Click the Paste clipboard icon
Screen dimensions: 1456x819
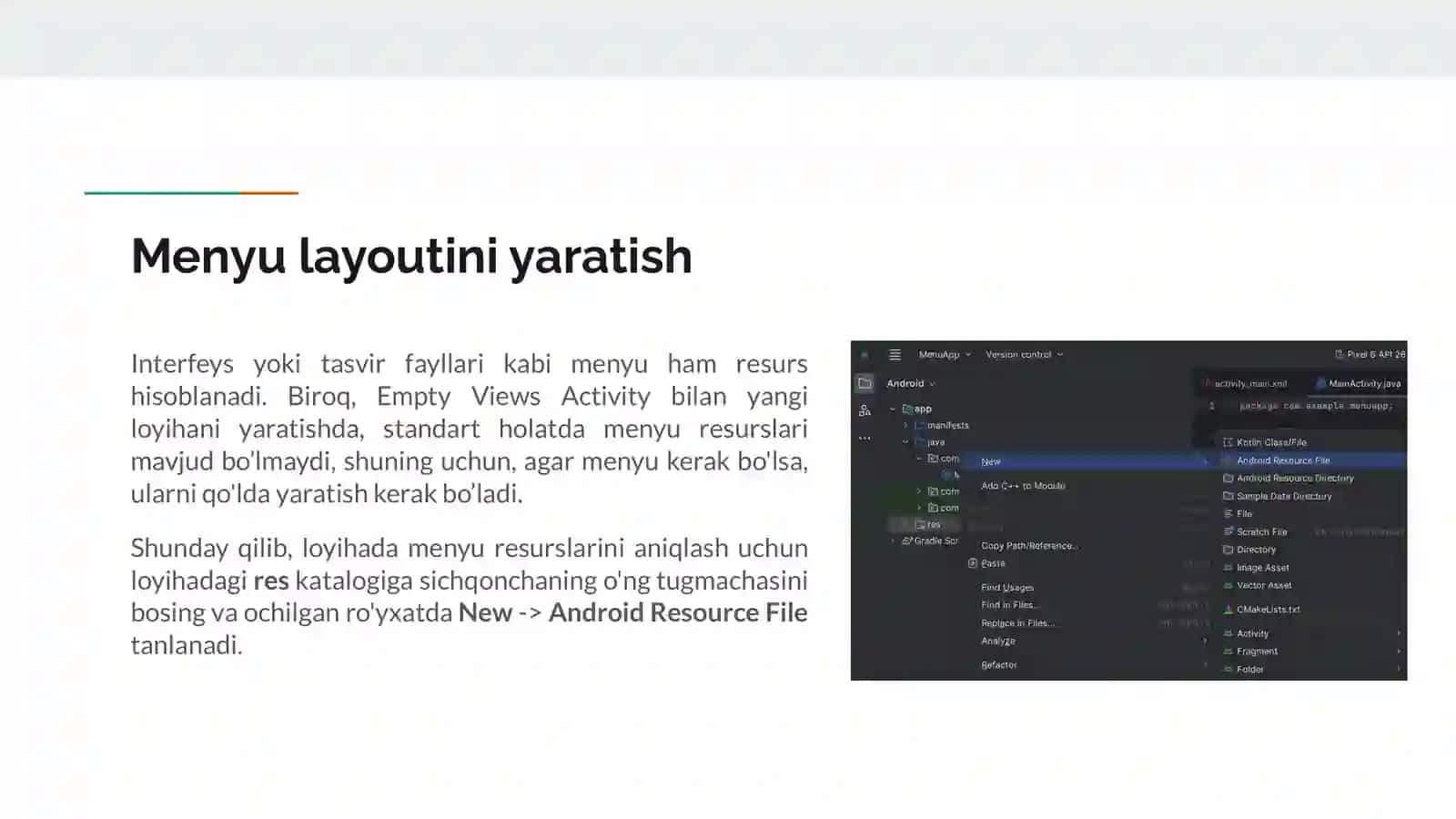tap(973, 564)
